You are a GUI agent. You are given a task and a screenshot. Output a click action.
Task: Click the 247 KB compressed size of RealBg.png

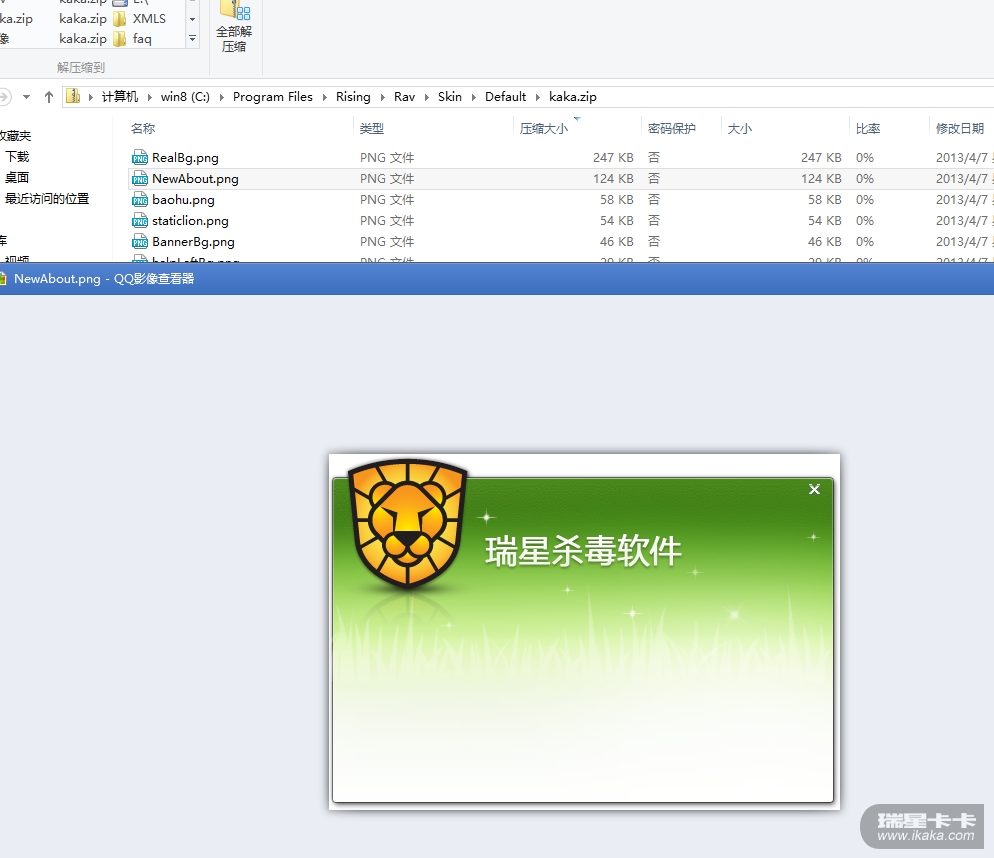pos(613,157)
